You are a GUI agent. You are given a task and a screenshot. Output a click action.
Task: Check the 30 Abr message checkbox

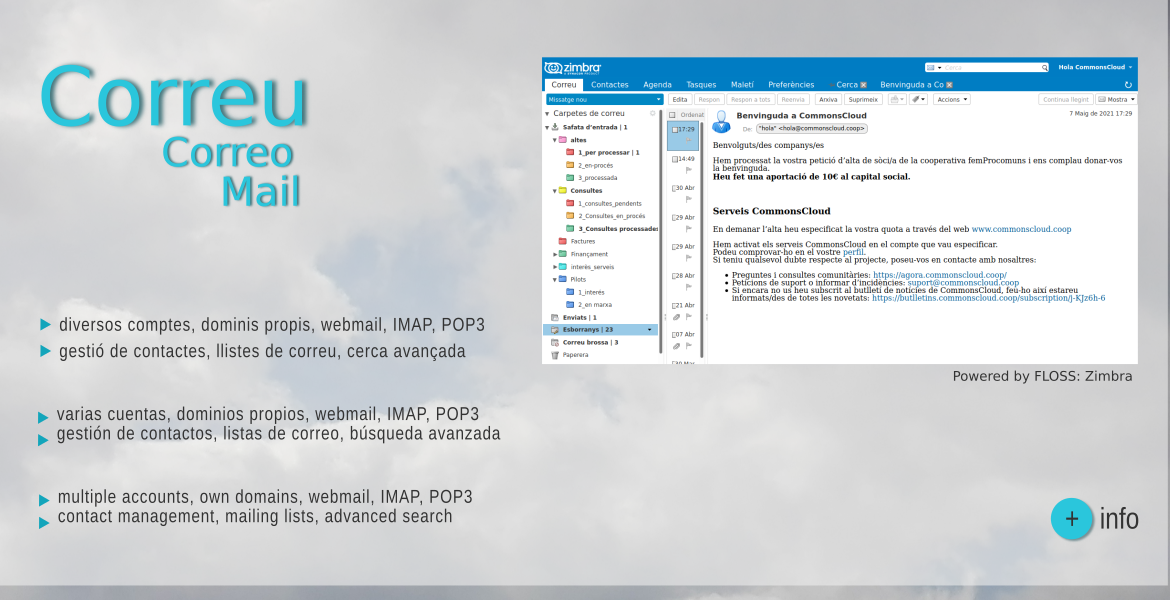(x=675, y=188)
